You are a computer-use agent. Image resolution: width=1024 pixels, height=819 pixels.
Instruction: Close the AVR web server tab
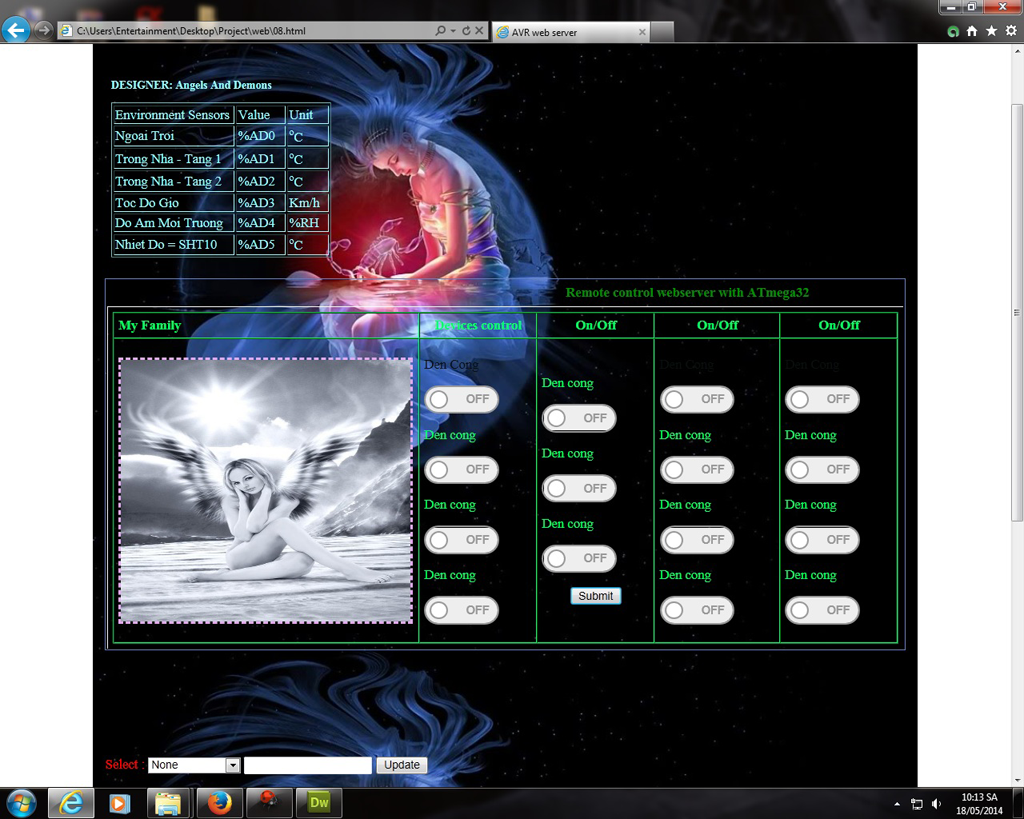pos(642,32)
